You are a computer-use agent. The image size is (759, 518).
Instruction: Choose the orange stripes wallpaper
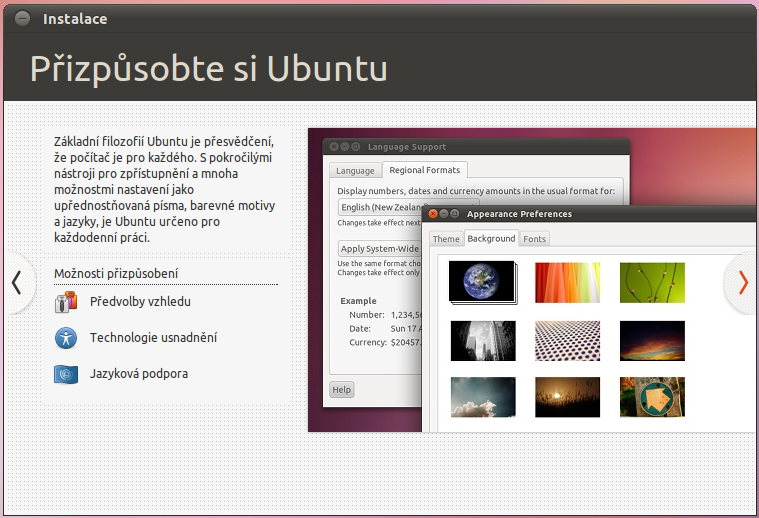coord(567,283)
